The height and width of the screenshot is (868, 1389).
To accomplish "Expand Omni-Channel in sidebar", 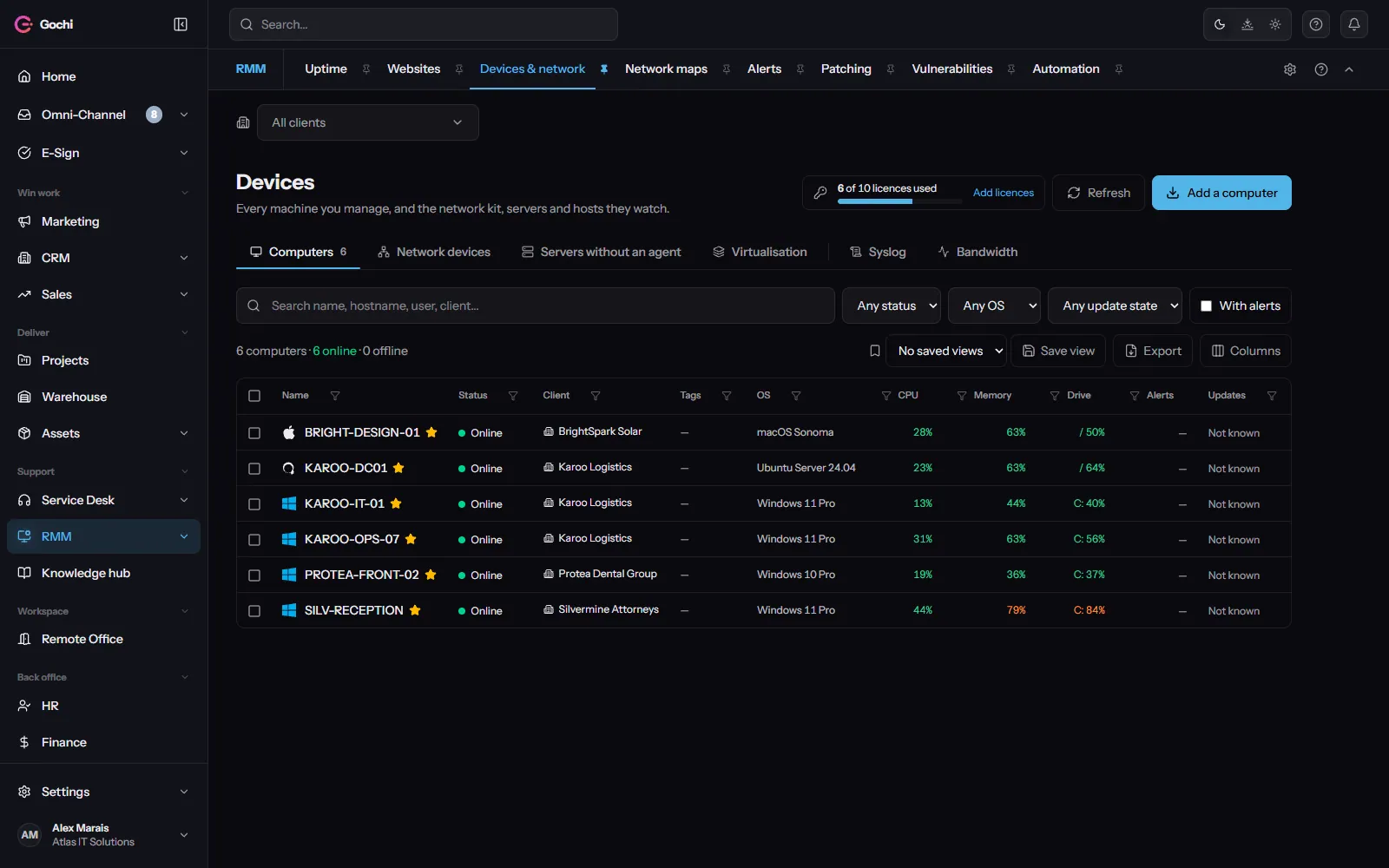I will 184,115.
